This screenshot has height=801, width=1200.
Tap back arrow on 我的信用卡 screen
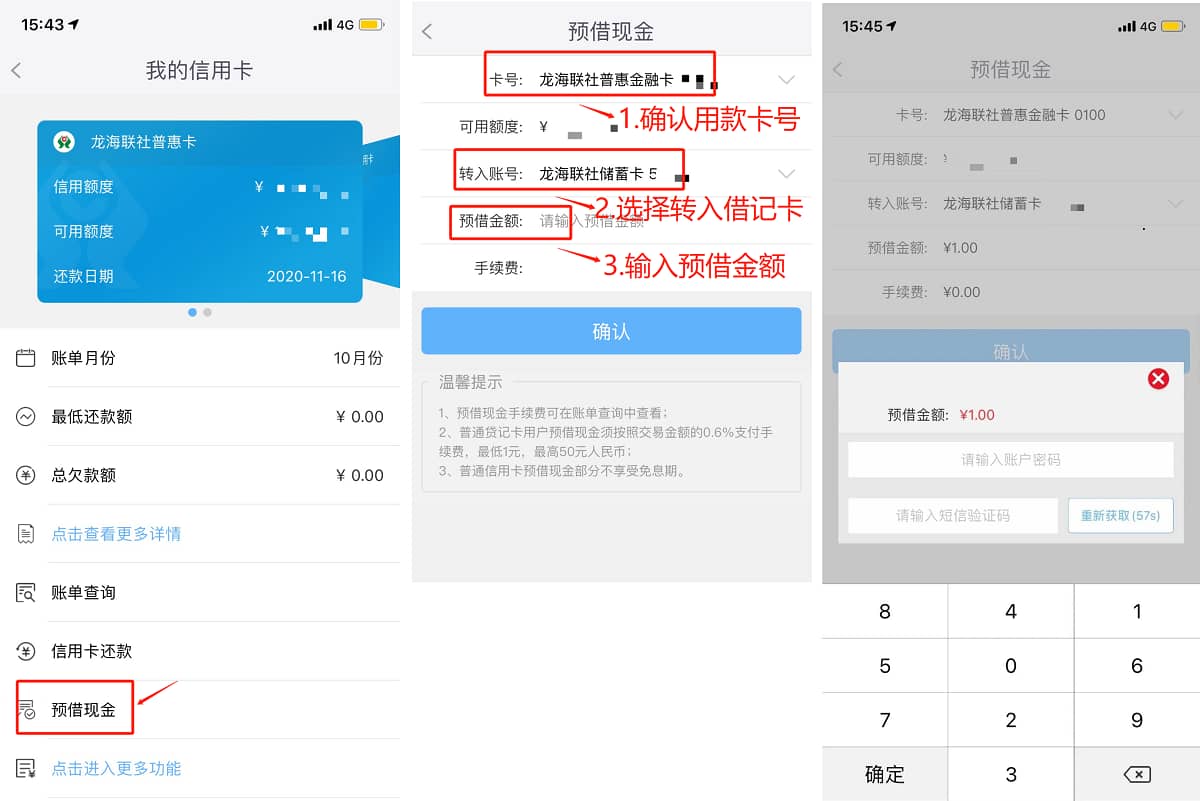[x=16, y=71]
